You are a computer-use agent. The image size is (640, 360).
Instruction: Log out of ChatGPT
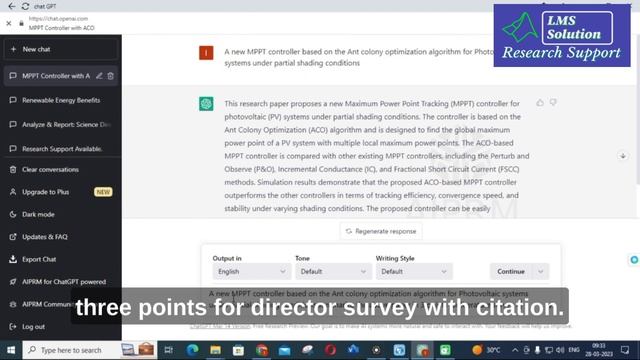[33, 327]
